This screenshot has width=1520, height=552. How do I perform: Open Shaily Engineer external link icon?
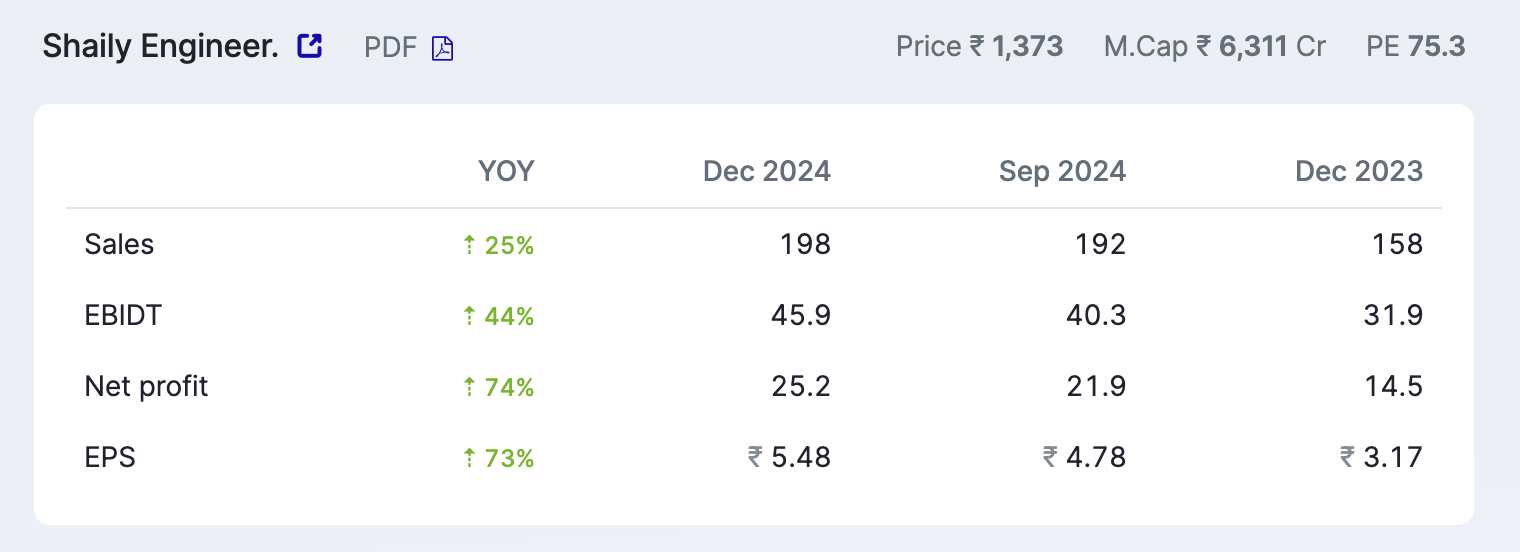310,46
